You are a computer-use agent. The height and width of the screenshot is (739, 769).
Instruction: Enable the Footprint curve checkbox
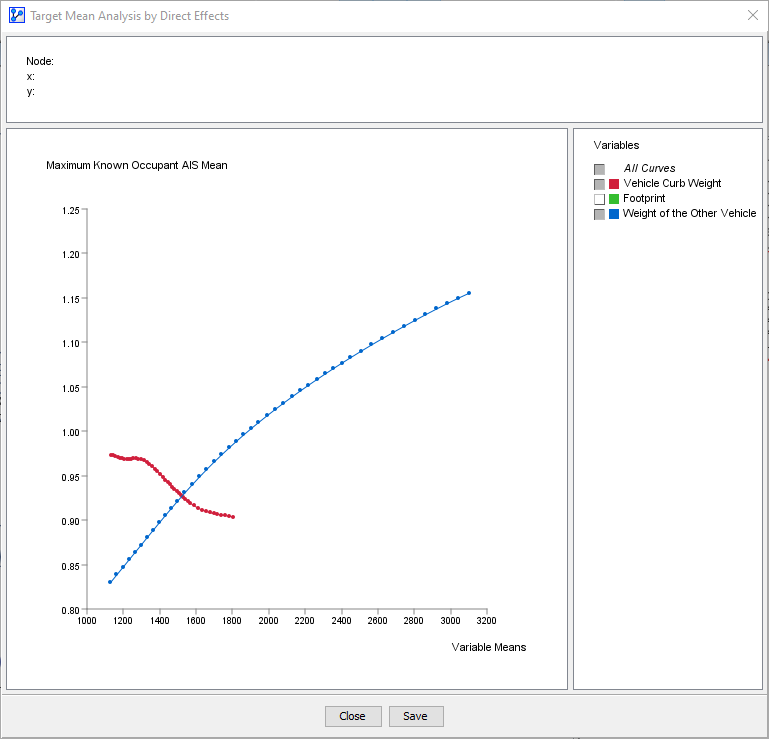pyautogui.click(x=599, y=199)
